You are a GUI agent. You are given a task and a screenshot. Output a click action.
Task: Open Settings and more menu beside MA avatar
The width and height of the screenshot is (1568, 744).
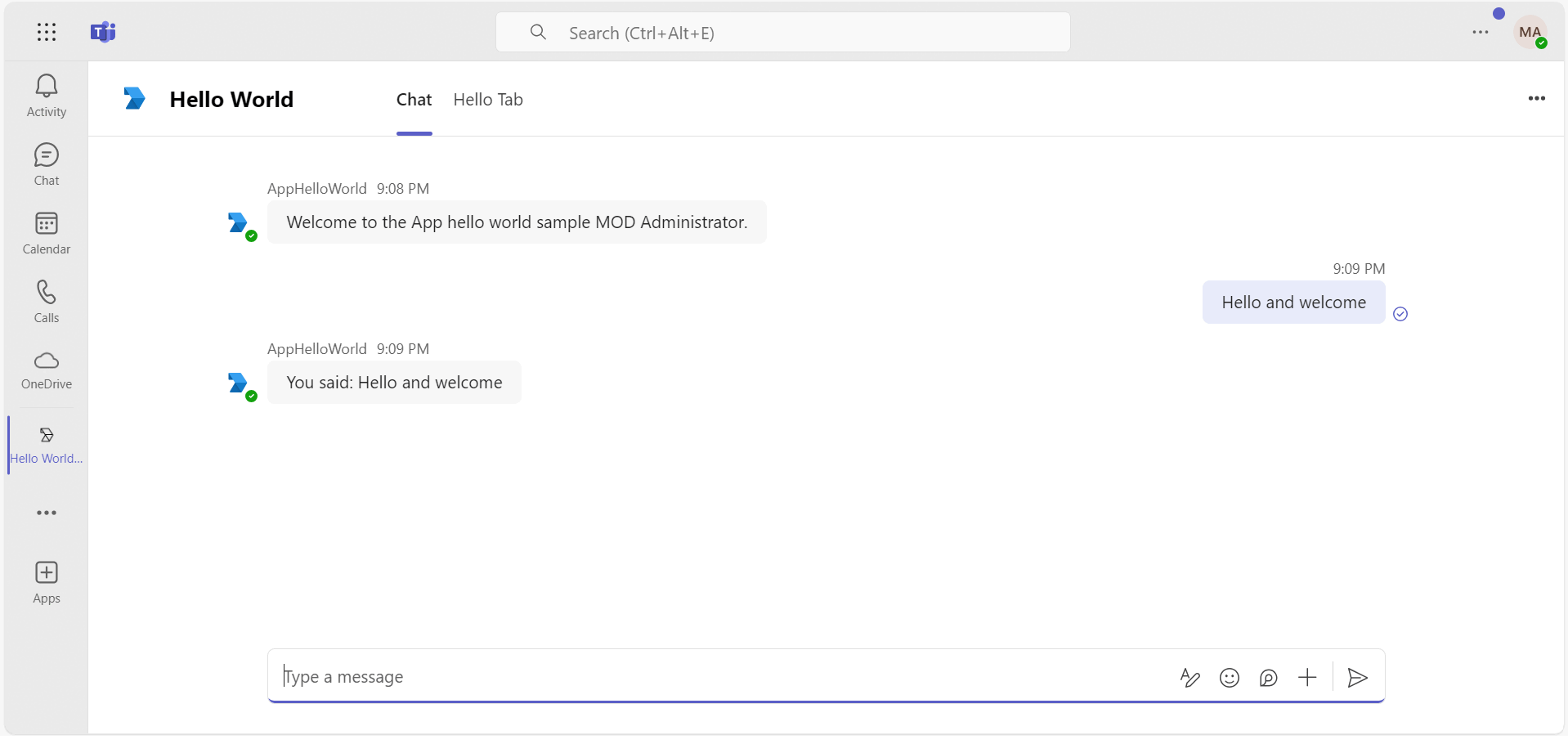point(1481,33)
